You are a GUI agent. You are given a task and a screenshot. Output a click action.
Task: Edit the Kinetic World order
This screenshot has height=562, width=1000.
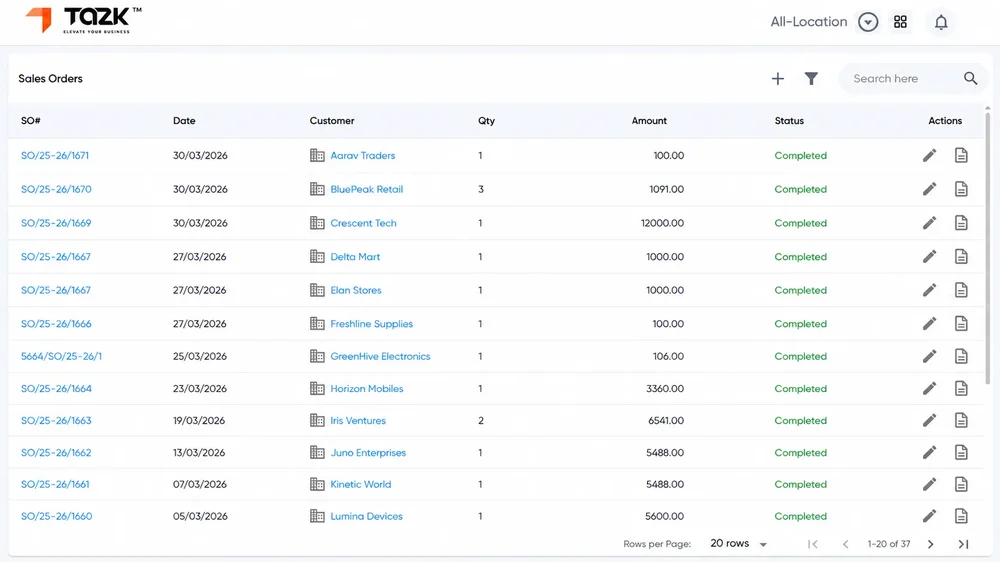[929, 484]
